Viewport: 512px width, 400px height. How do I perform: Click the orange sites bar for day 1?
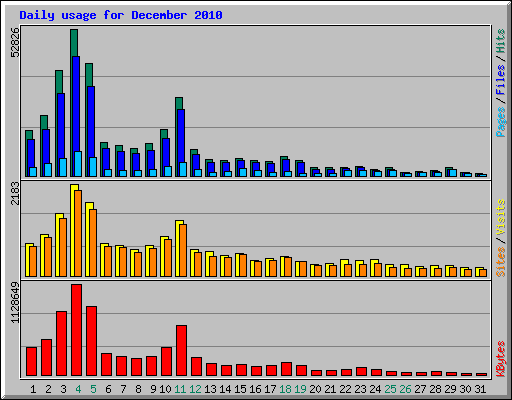(x=33, y=262)
